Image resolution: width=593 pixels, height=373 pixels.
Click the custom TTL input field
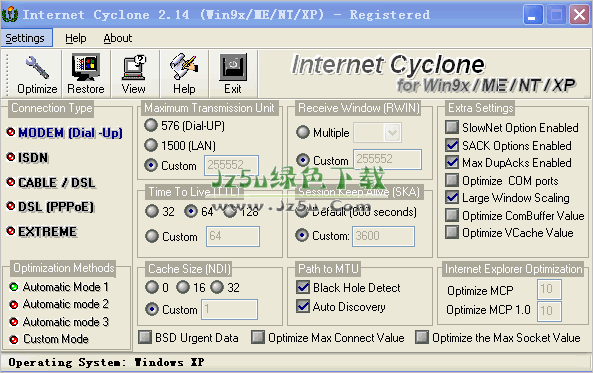pyautogui.click(x=233, y=236)
